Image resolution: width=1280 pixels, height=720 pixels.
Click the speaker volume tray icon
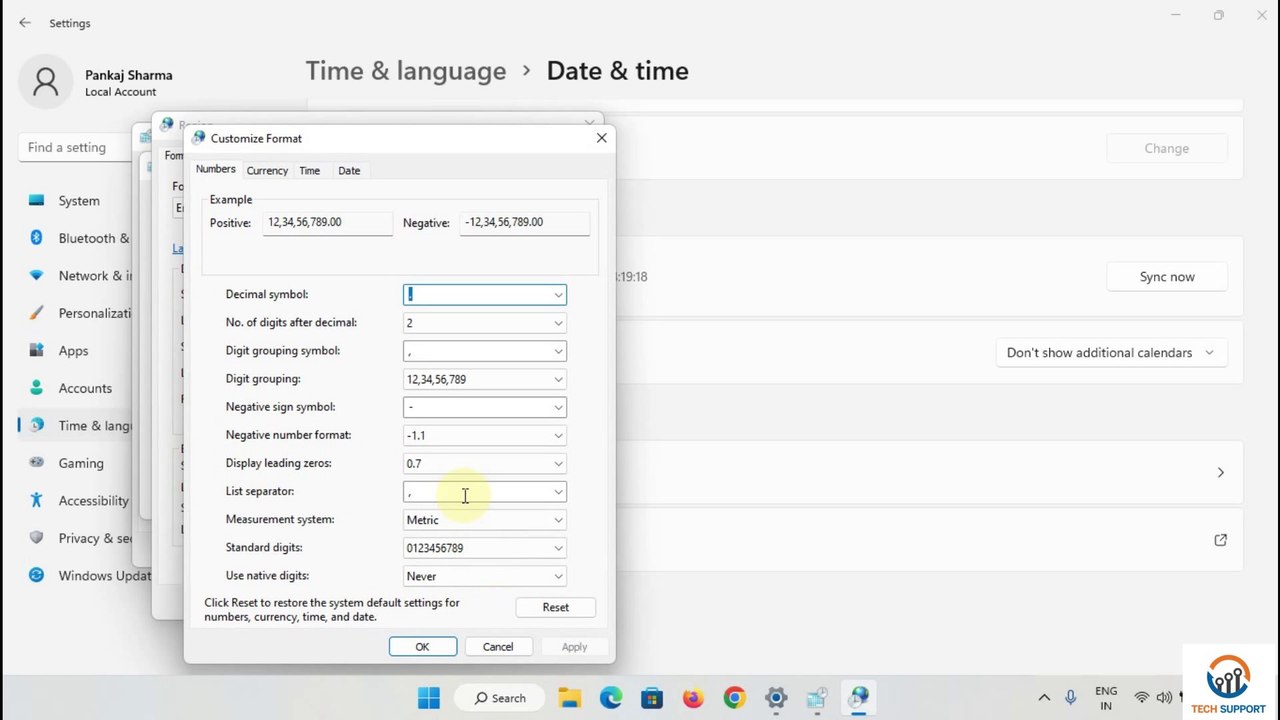pyautogui.click(x=1164, y=698)
